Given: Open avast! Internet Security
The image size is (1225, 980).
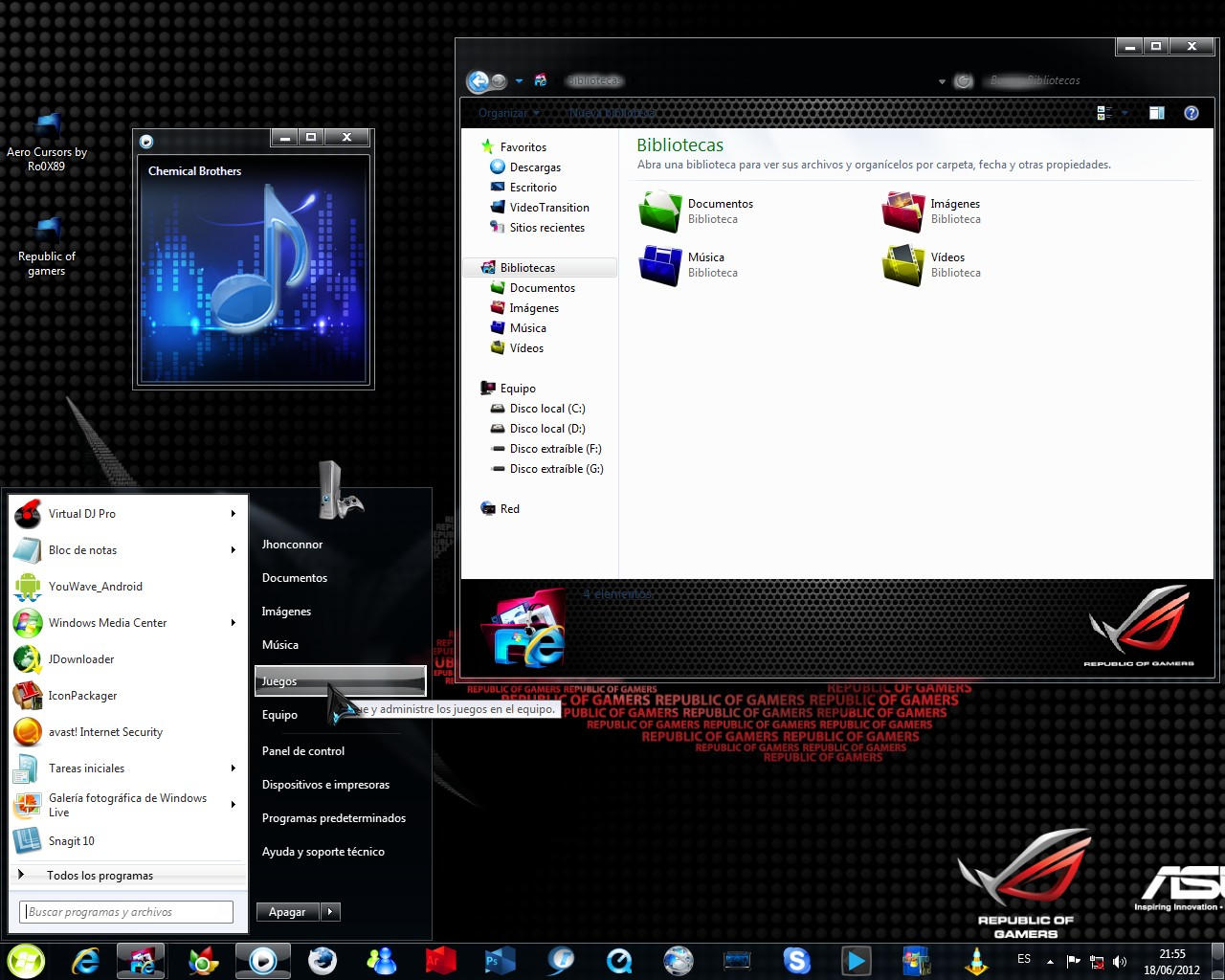Looking at the screenshot, I should click(x=105, y=731).
